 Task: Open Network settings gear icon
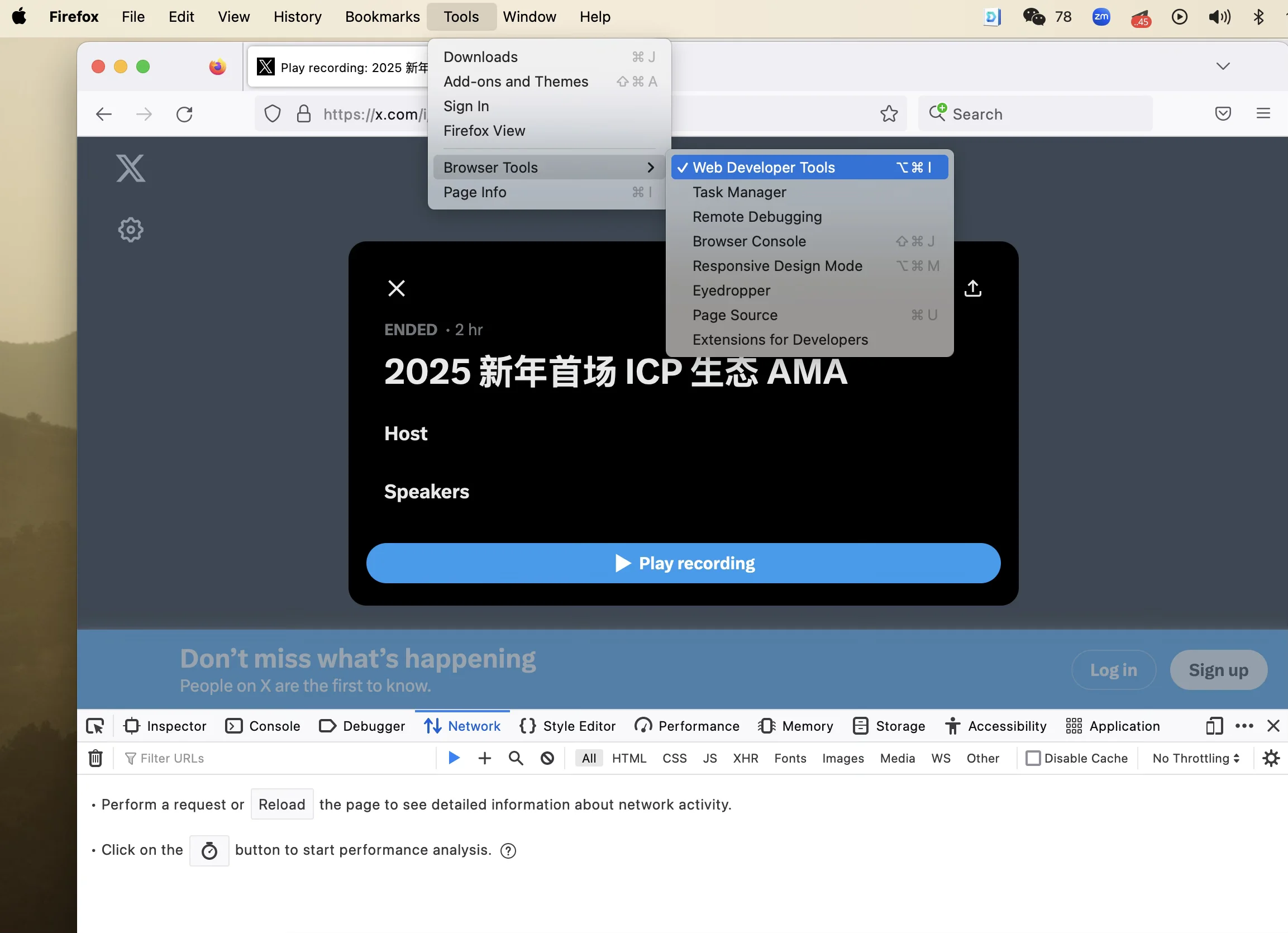(1271, 758)
